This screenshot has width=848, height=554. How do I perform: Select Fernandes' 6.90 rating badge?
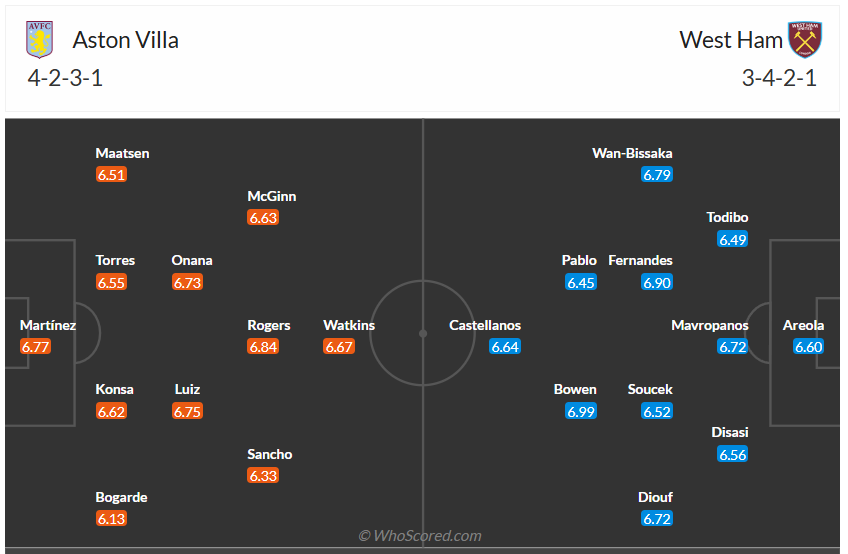tap(657, 282)
